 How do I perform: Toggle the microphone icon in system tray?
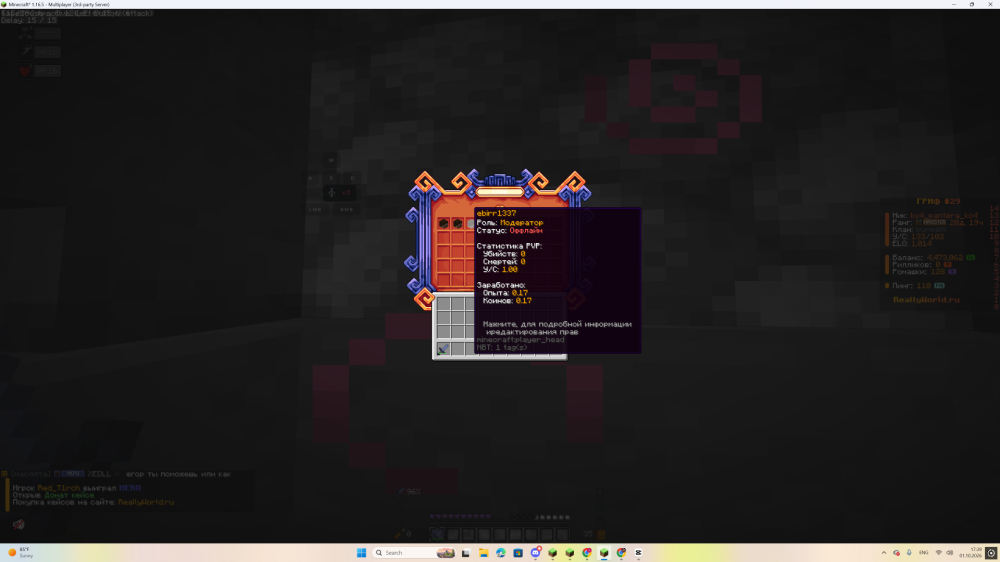pos(909,552)
